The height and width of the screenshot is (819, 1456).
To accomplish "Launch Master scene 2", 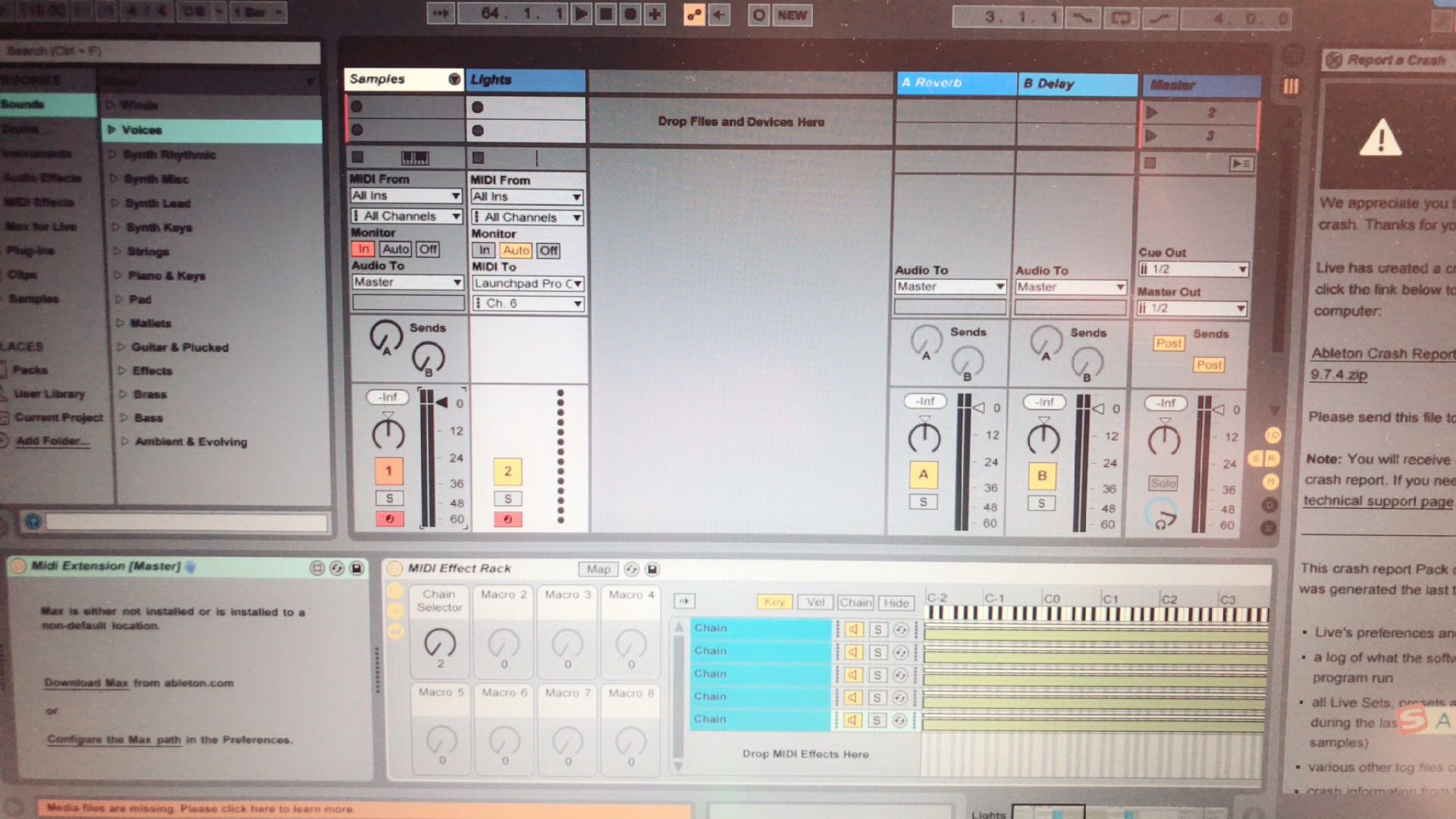I will pyautogui.click(x=1152, y=113).
